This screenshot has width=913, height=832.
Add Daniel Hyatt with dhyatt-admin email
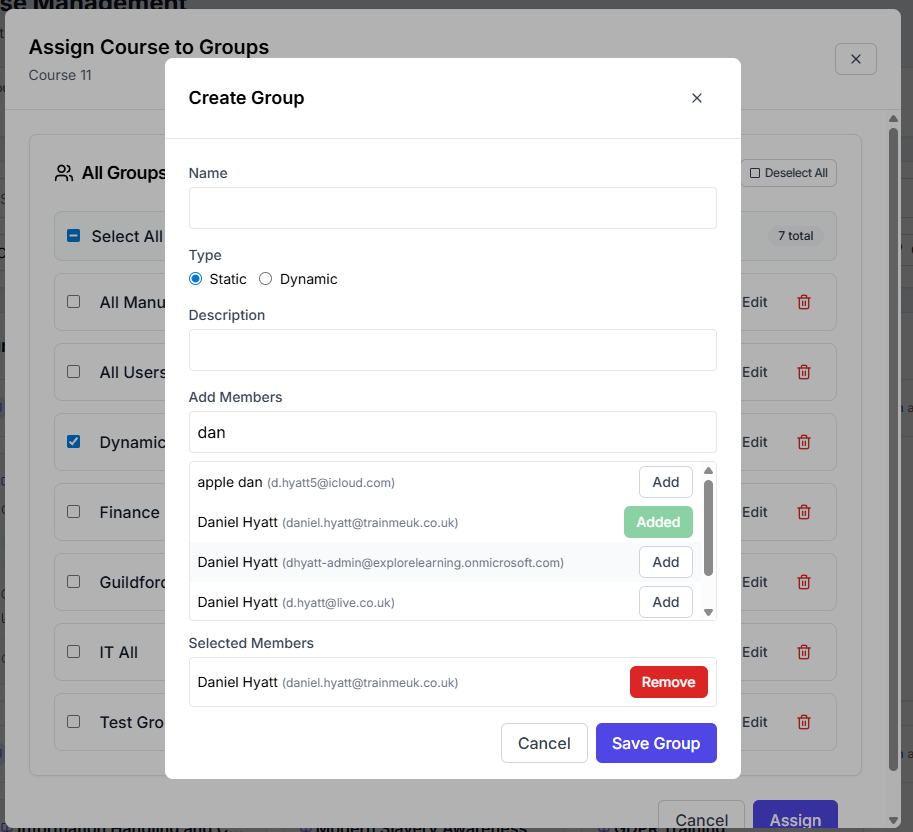[x=665, y=562]
